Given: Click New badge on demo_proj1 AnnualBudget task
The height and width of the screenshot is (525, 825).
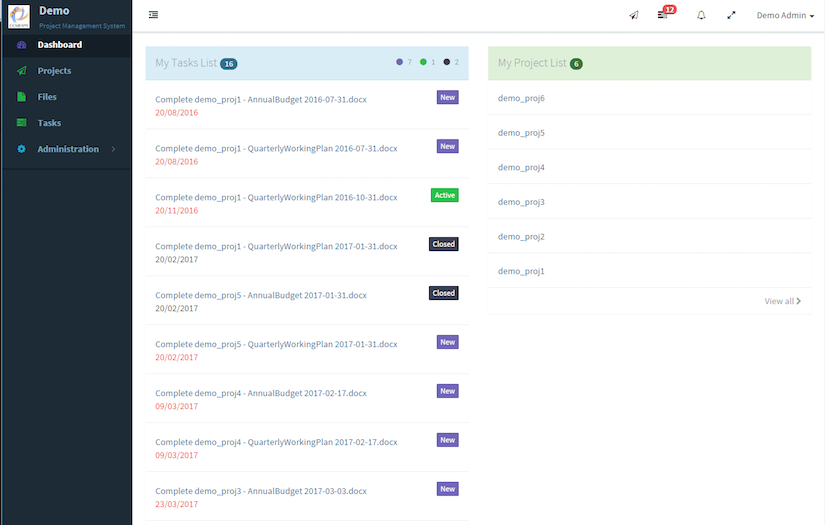Looking at the screenshot, I should [x=448, y=97].
